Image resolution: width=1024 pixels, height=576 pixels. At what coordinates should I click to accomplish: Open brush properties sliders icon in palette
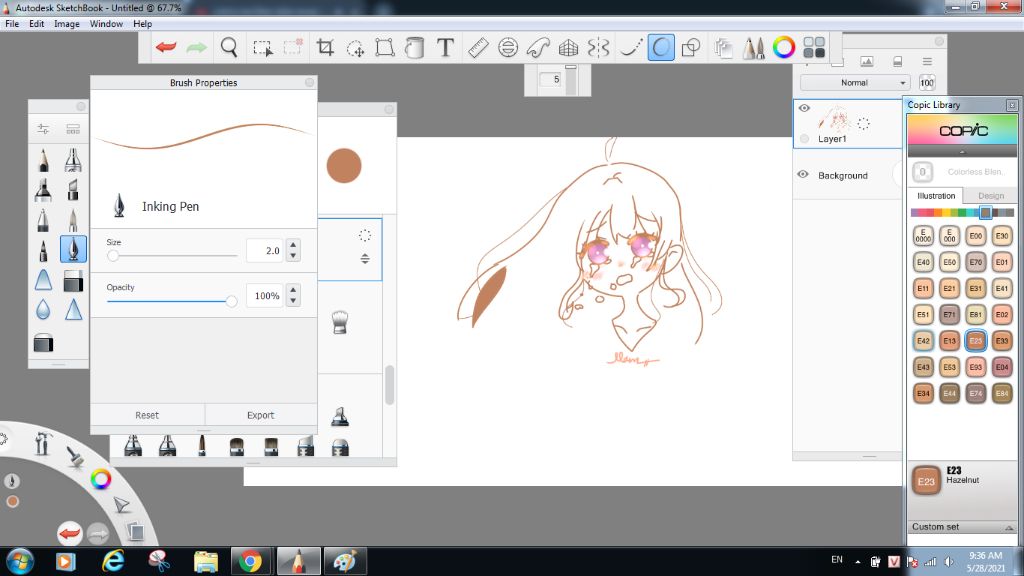coord(43,129)
